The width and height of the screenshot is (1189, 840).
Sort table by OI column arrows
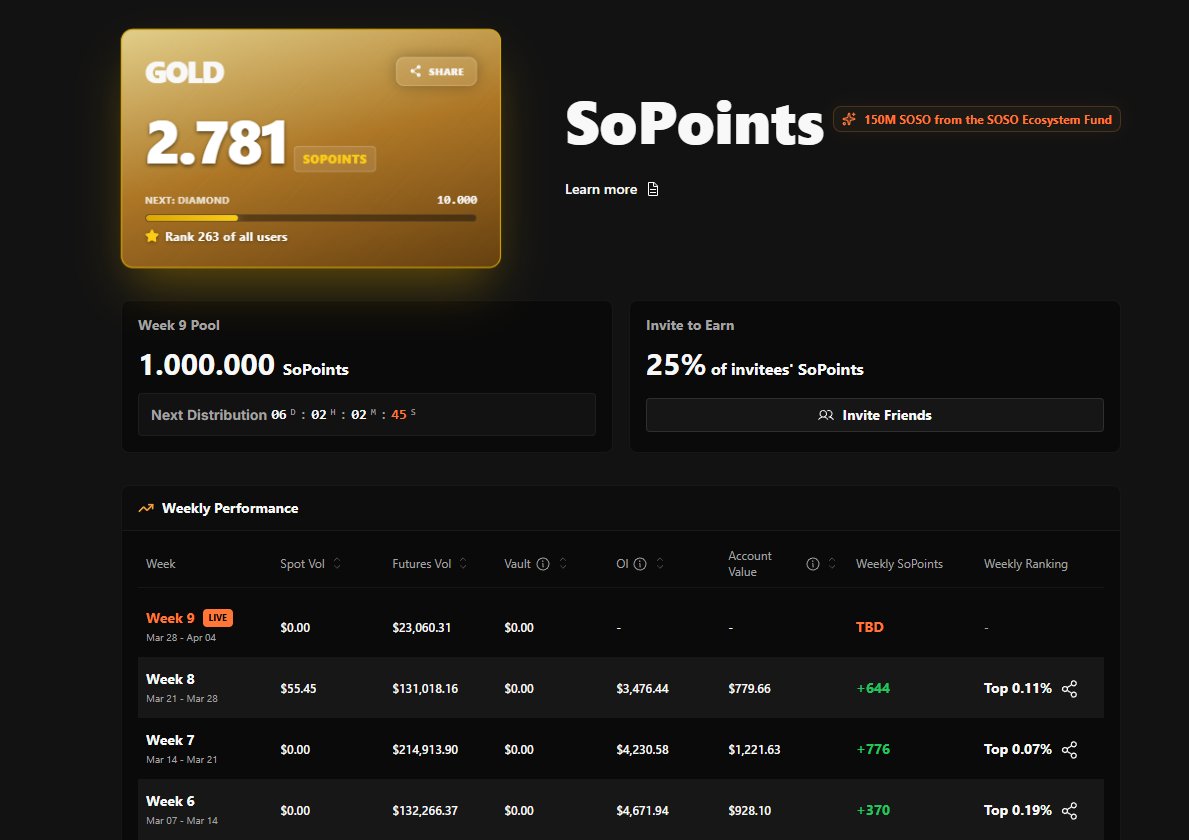pyautogui.click(x=660, y=563)
